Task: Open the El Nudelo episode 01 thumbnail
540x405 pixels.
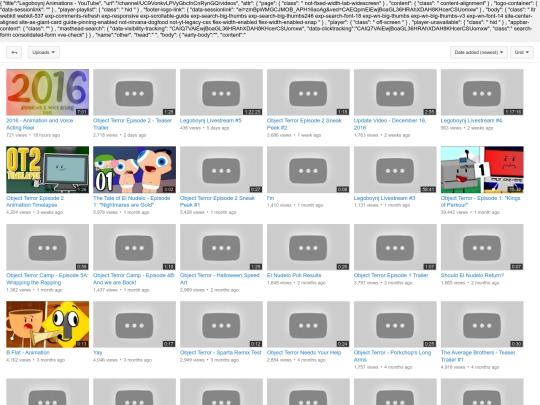Action: (134, 169)
